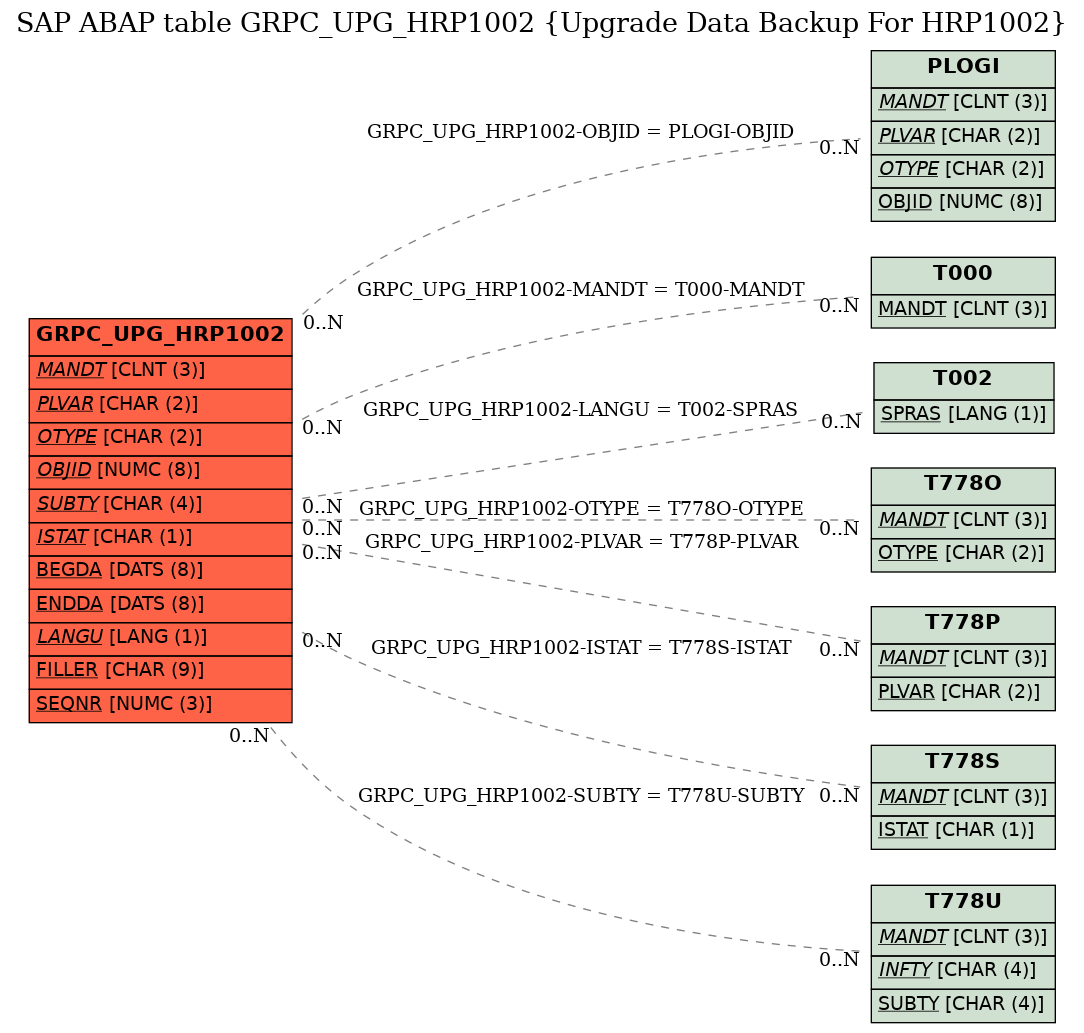The height and width of the screenshot is (1033, 1084).
Task: Click the 0..N cardinality label next to PLOGI
Action: coord(839,148)
